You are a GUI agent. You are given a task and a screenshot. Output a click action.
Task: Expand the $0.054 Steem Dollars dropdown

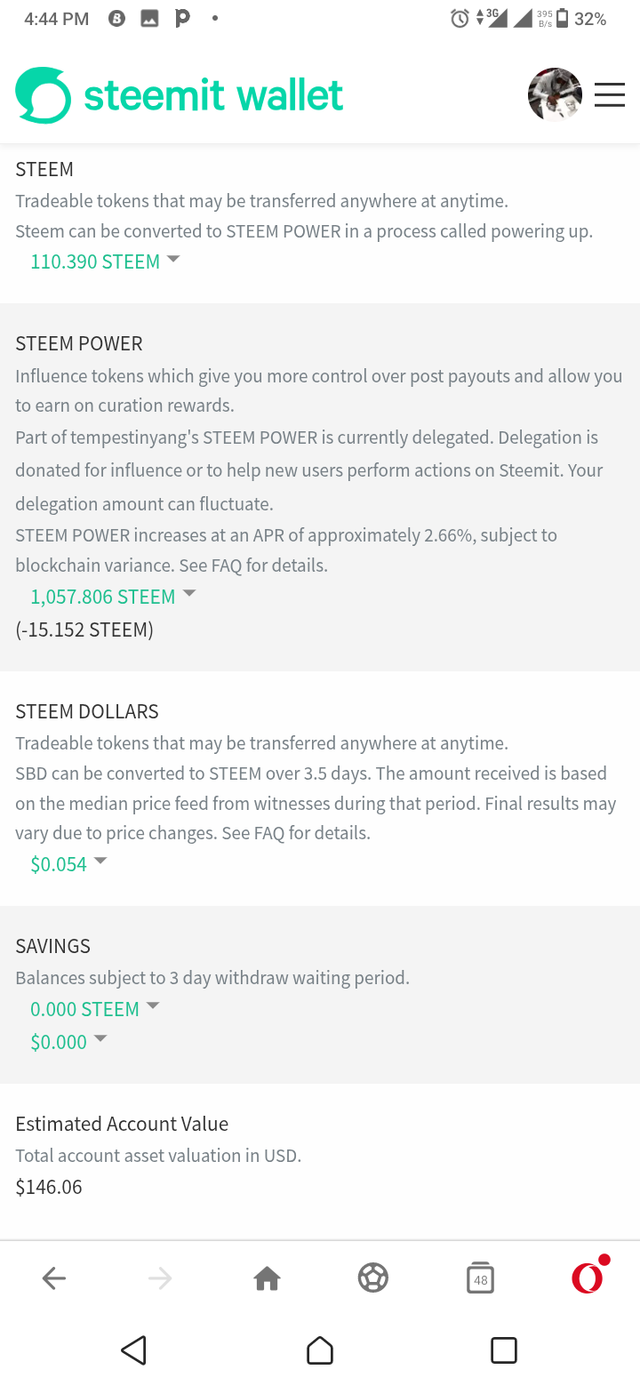tap(68, 864)
